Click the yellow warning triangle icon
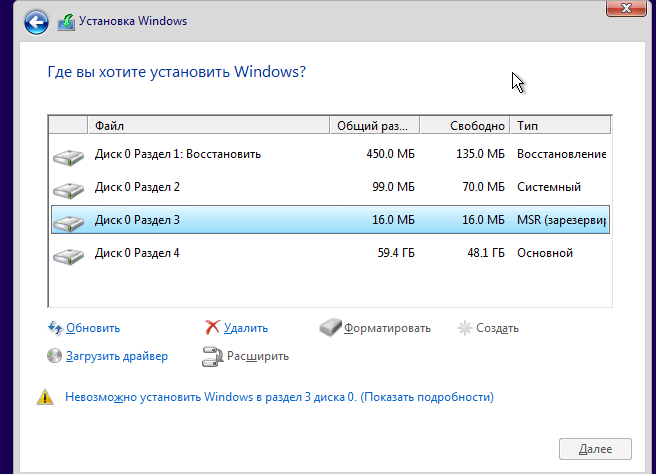Image resolution: width=656 pixels, height=474 pixels. [x=45, y=397]
